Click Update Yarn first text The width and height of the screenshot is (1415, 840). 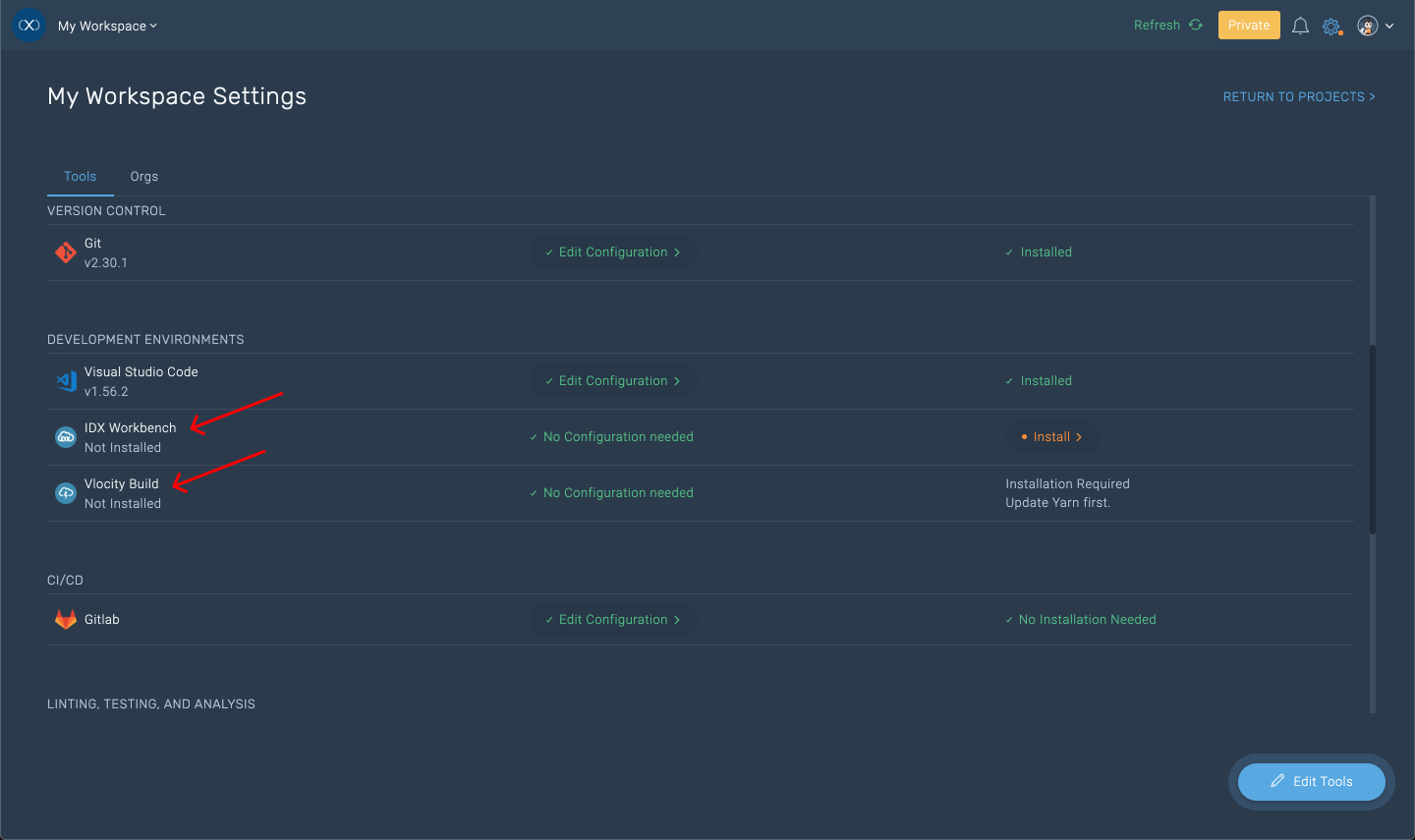(1057, 503)
